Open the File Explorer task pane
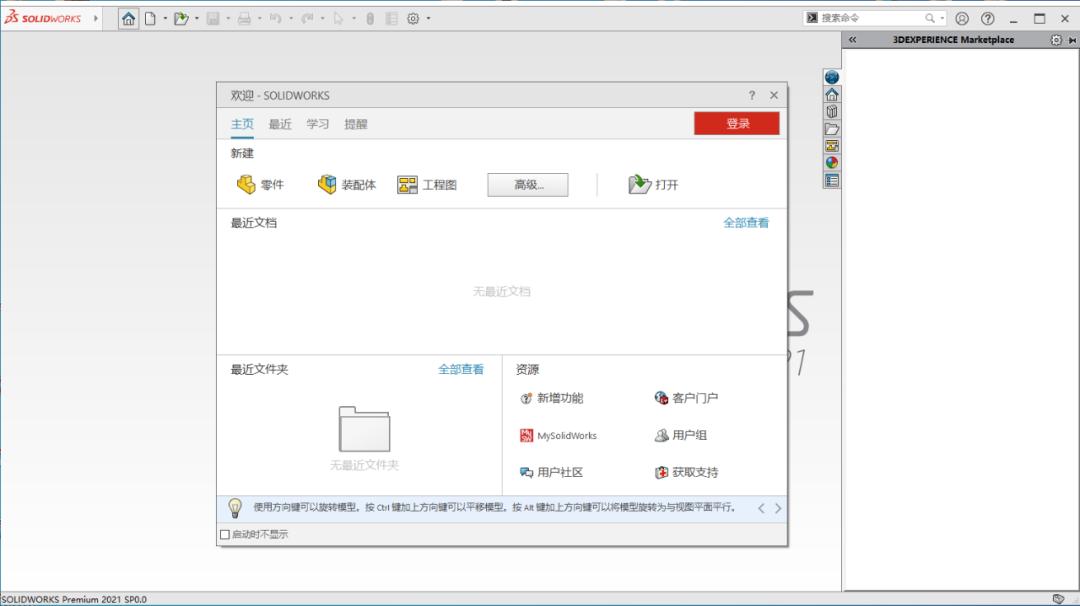Screen dimensions: 1080x606 pyautogui.click(x=831, y=128)
